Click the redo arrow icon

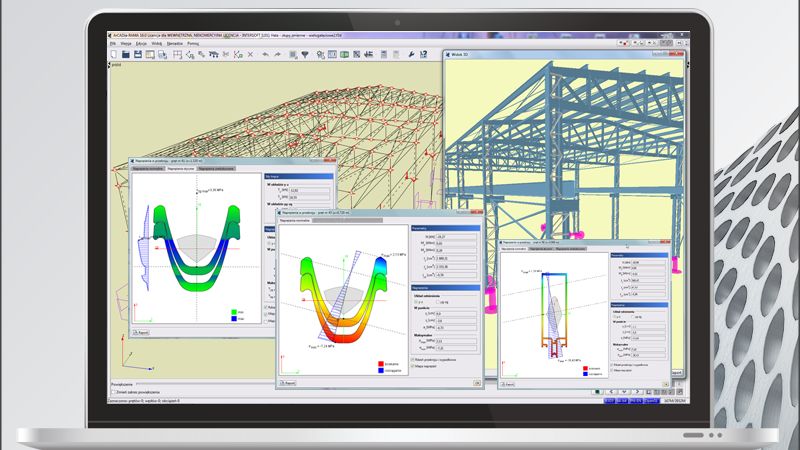pos(278,54)
